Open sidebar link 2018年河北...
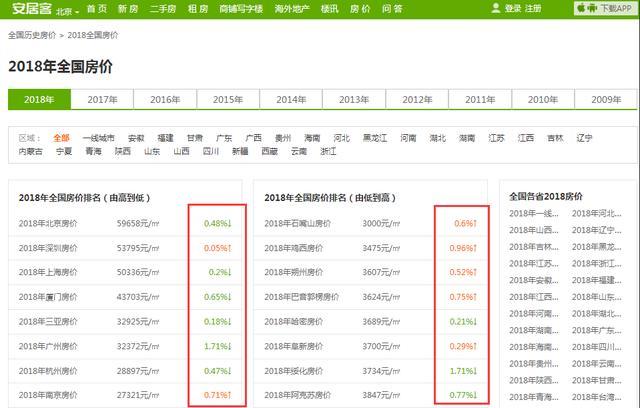 coord(597,213)
